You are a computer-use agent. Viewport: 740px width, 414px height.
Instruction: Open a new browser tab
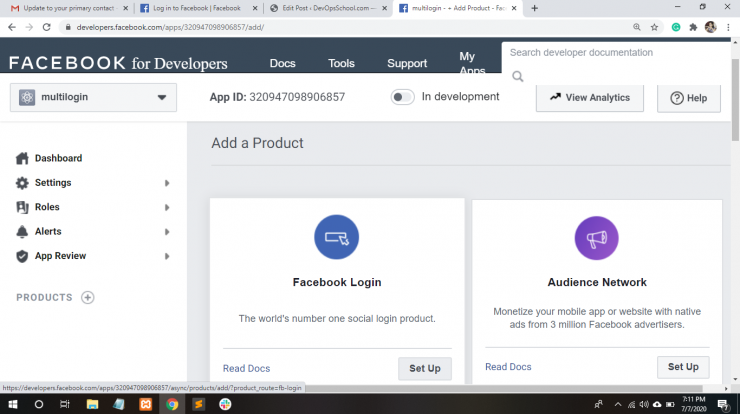(x=534, y=8)
